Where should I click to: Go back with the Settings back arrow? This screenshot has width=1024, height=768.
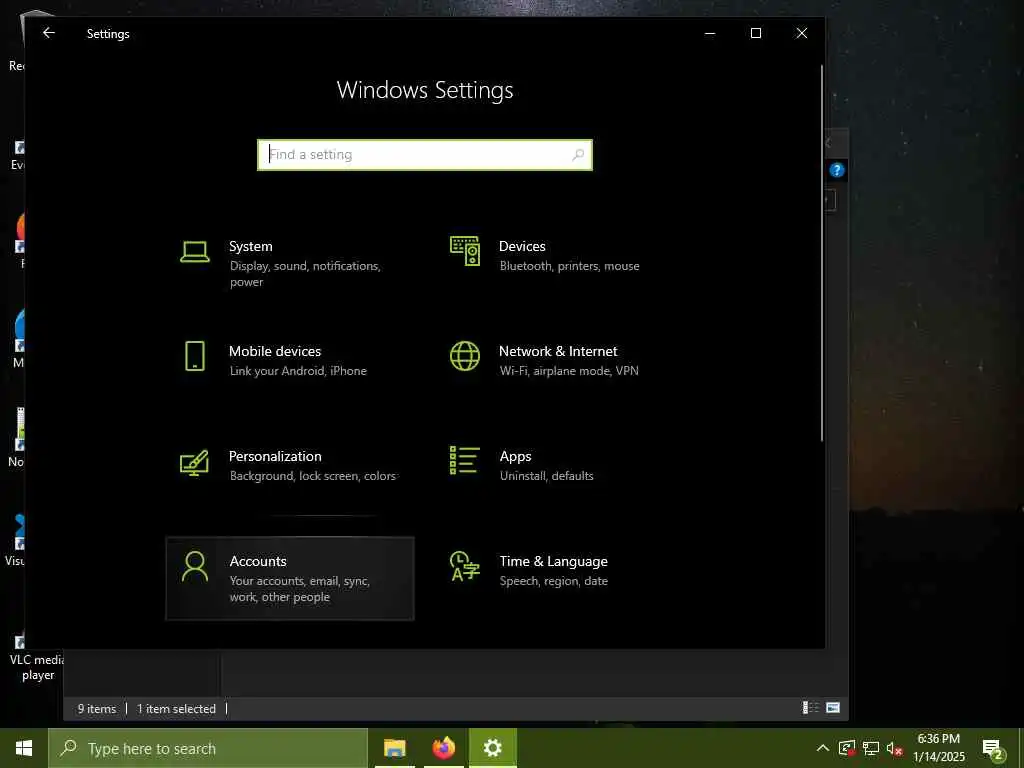(x=49, y=33)
